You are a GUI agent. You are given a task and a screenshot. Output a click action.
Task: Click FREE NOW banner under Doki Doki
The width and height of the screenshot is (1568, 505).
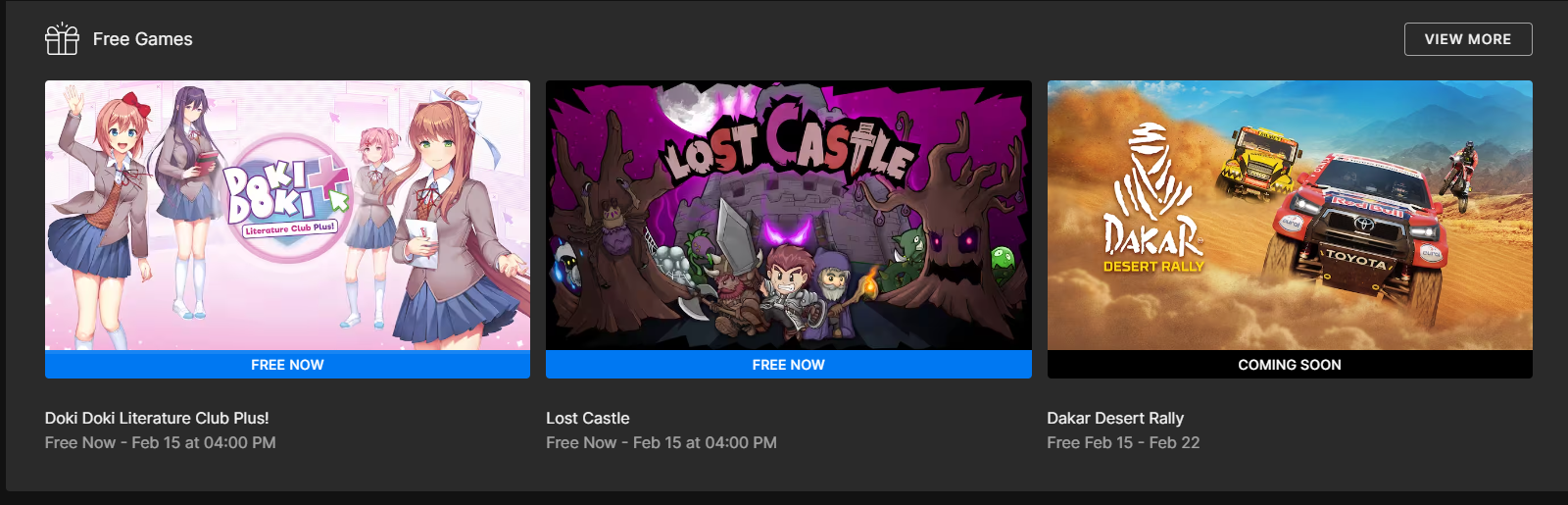point(287,365)
